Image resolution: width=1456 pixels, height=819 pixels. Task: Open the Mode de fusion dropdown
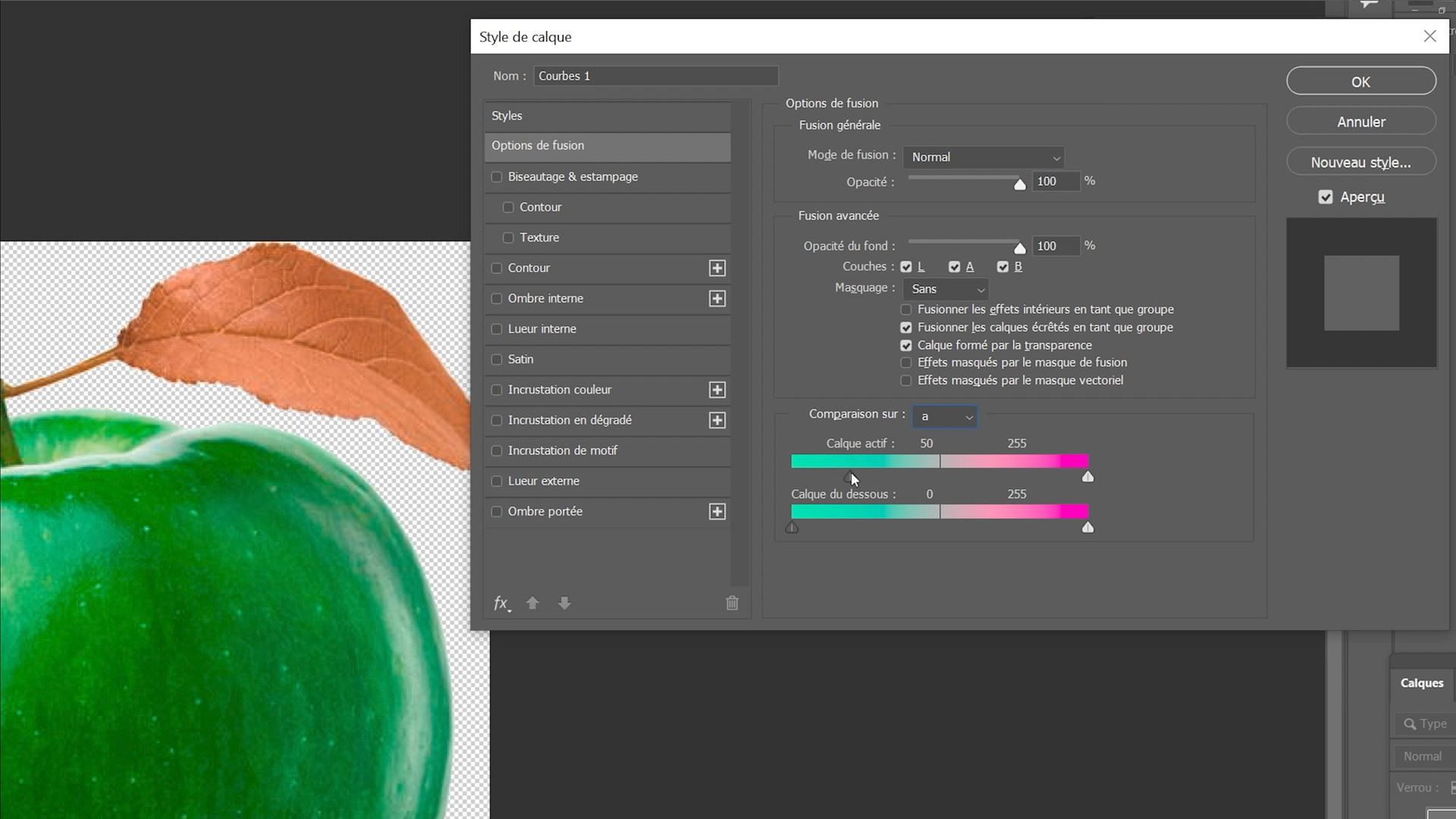(984, 157)
